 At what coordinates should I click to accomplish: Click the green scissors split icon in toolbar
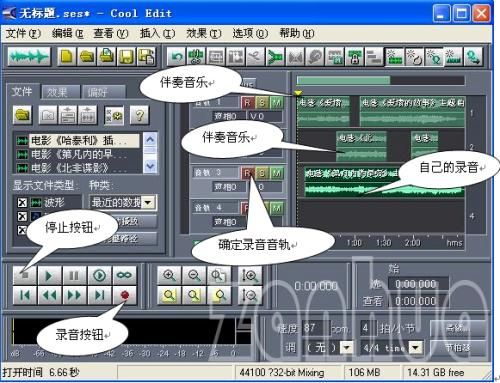tap(196, 57)
